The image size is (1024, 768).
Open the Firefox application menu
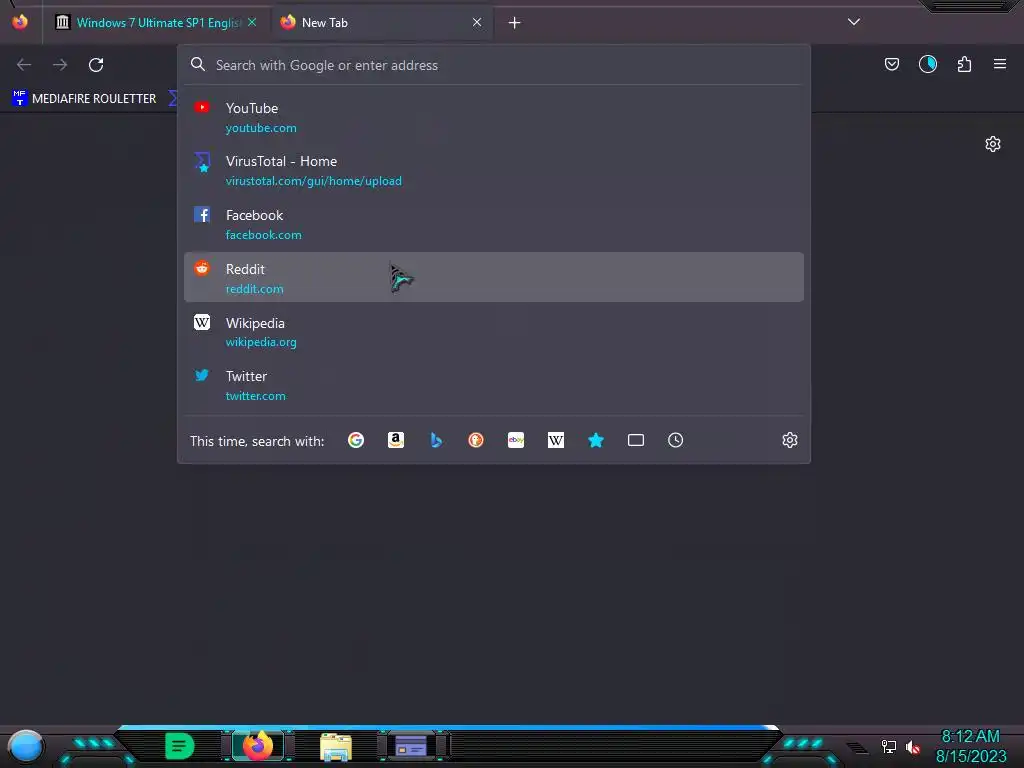pos(1000,64)
